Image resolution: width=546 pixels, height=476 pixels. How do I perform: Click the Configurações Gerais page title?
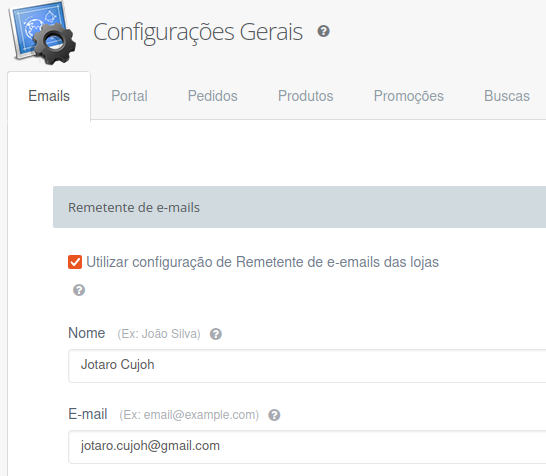pos(198,32)
